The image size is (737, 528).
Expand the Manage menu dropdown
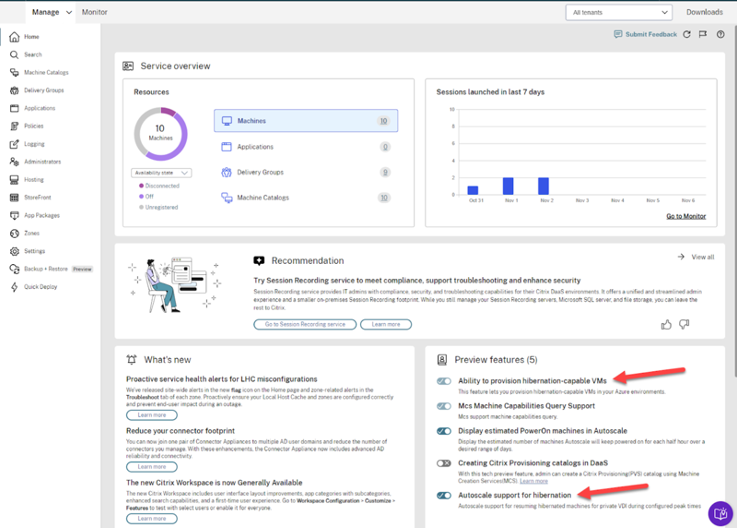(x=51, y=12)
